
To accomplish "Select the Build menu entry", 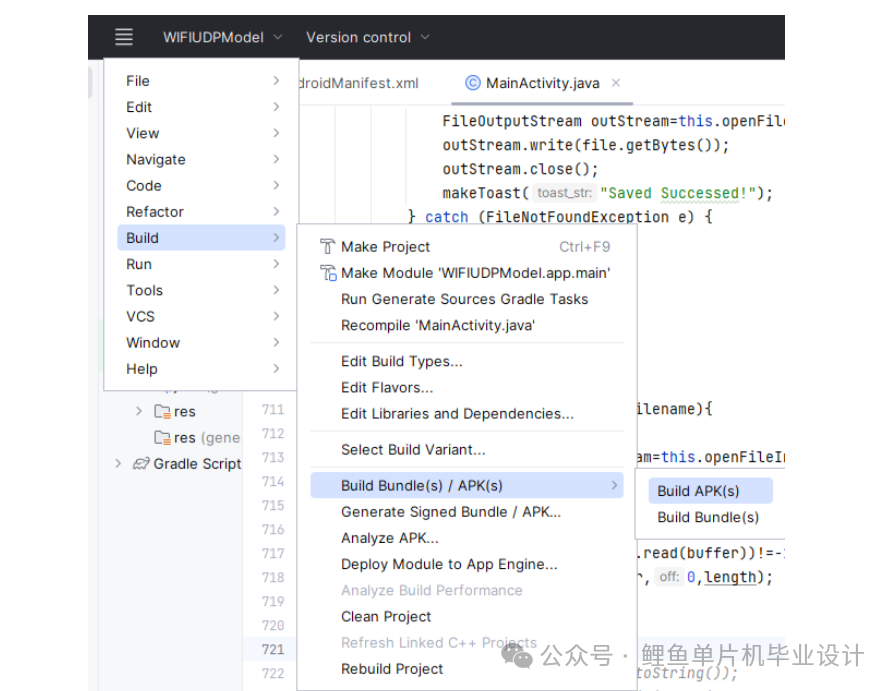I will 201,238.
